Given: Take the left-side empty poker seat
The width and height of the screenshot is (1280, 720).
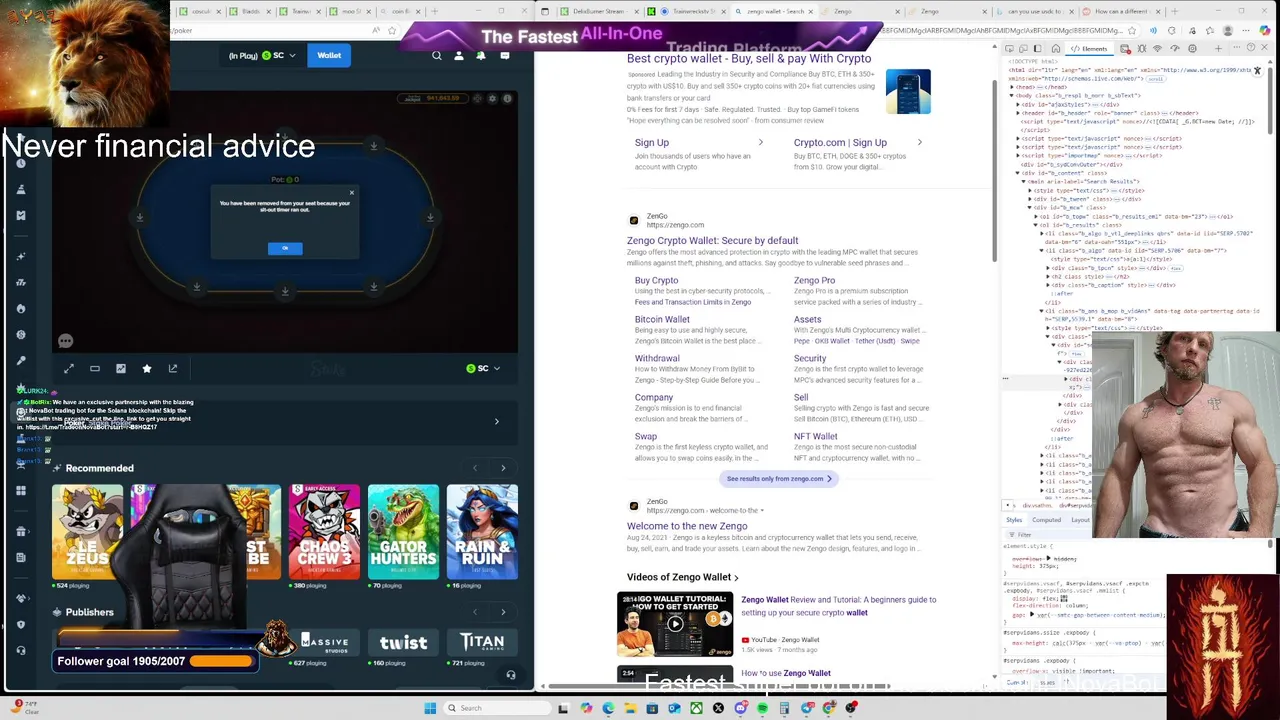Looking at the screenshot, I should click(x=140, y=217).
